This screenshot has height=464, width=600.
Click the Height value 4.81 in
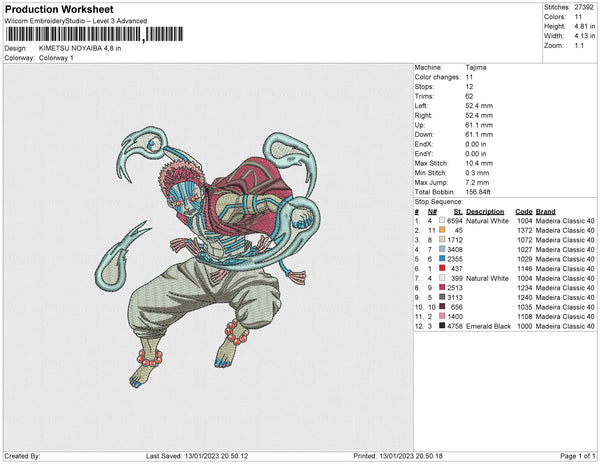coord(585,26)
